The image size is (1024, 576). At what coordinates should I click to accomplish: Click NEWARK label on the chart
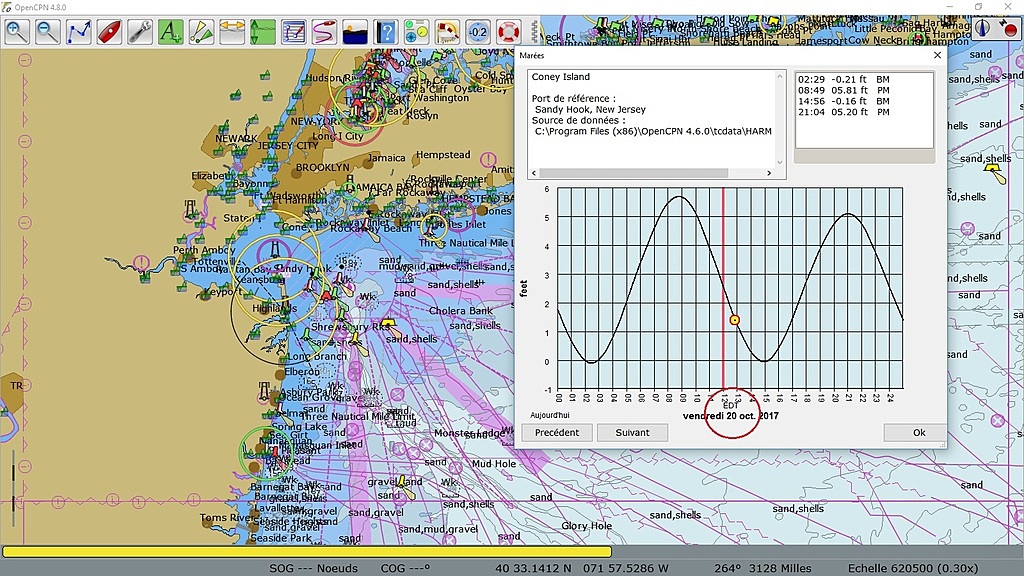coord(236,138)
